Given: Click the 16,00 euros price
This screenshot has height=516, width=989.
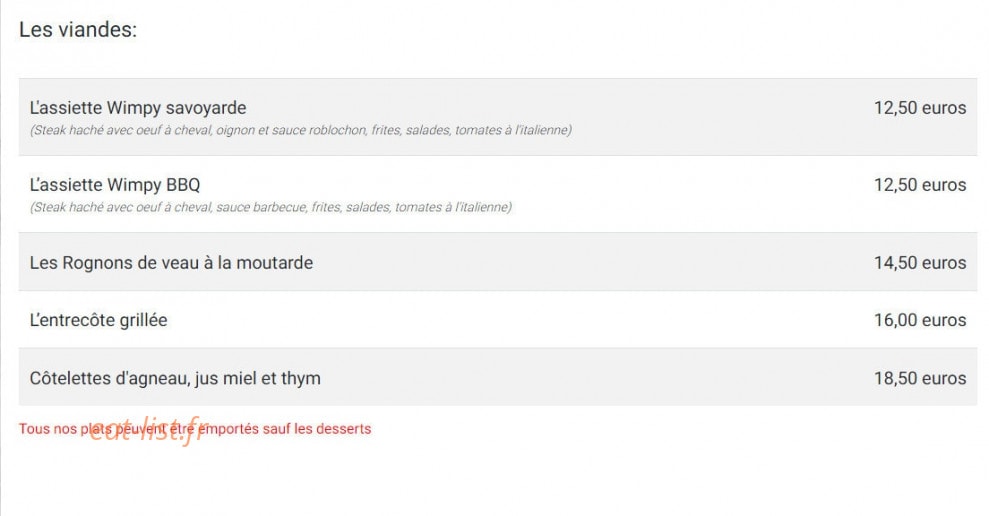Looking at the screenshot, I should pos(920,320).
